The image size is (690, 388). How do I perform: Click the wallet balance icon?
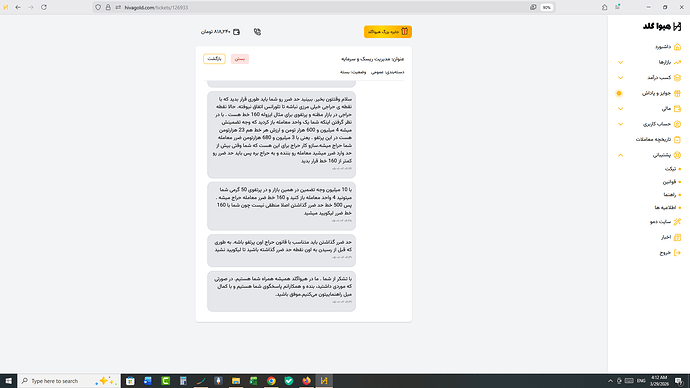[x=236, y=32]
